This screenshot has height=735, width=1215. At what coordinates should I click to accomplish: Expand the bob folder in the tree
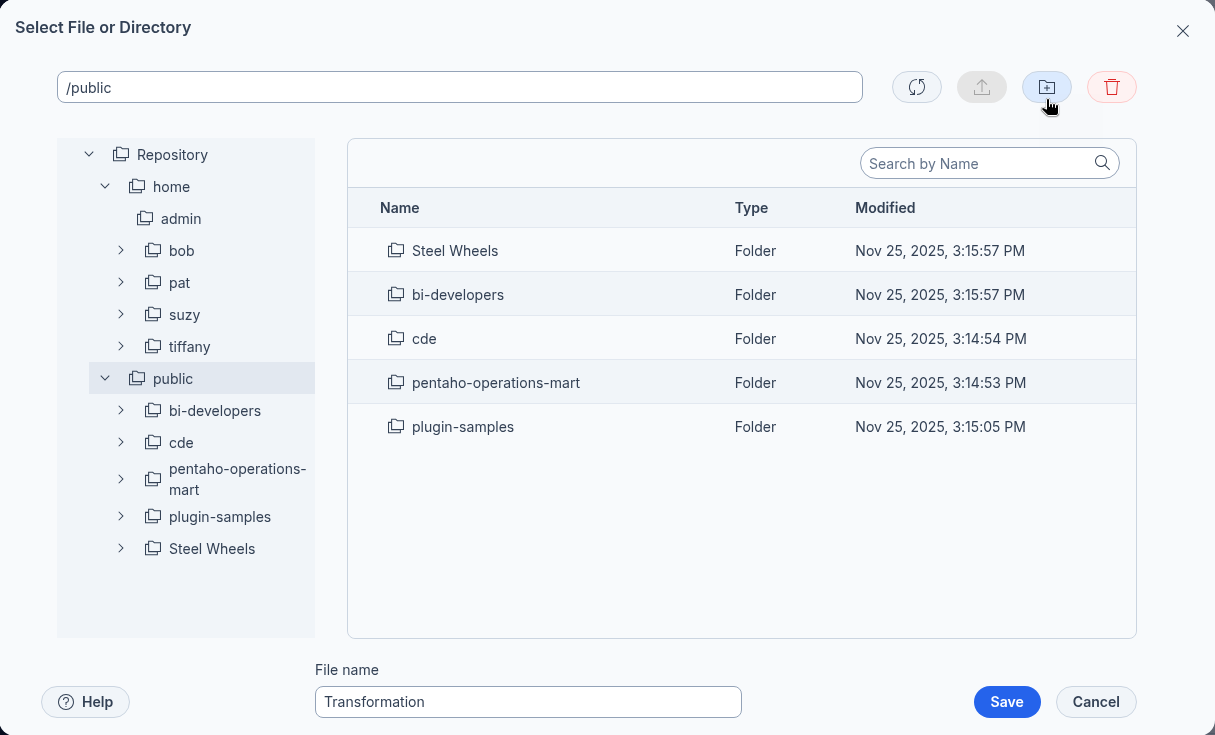(x=121, y=251)
